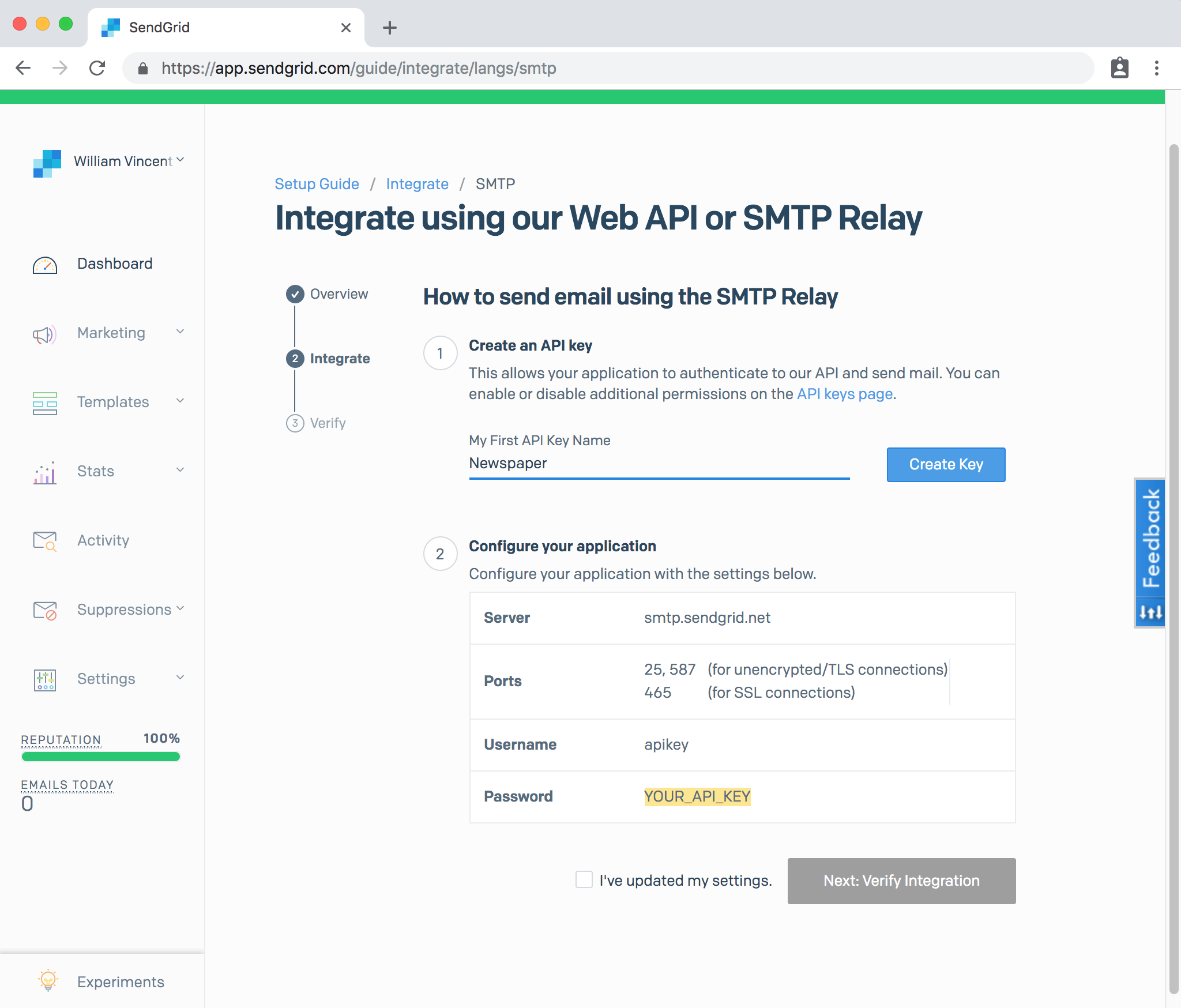
Task: Select the Verify step label
Action: [x=328, y=423]
